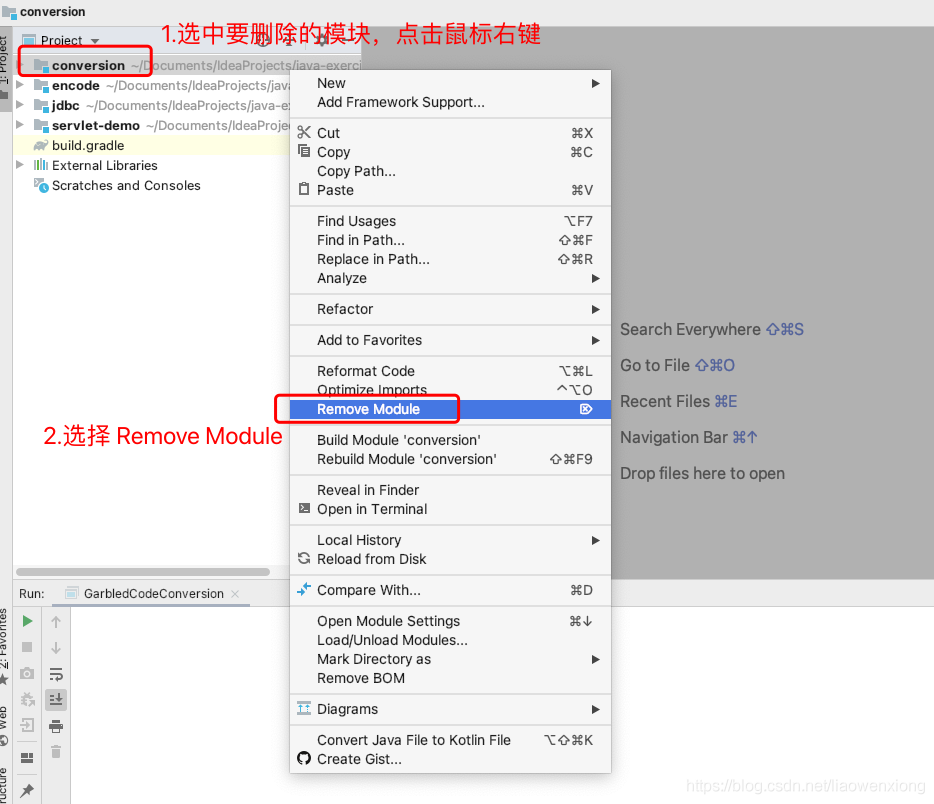The height and width of the screenshot is (804, 934).
Task: Open the Refactor submenu arrow
Action: pyautogui.click(x=595, y=309)
